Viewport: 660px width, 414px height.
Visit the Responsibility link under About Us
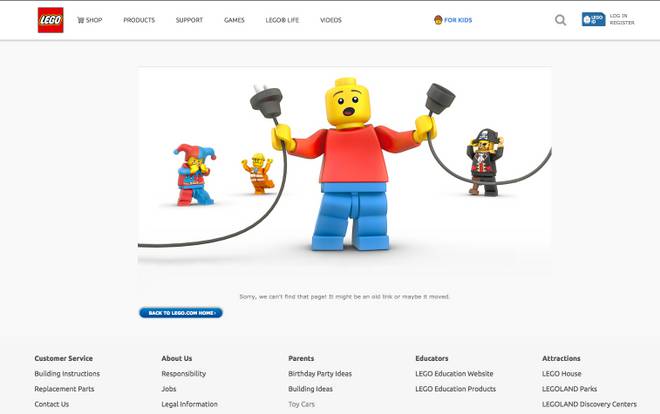tap(183, 374)
